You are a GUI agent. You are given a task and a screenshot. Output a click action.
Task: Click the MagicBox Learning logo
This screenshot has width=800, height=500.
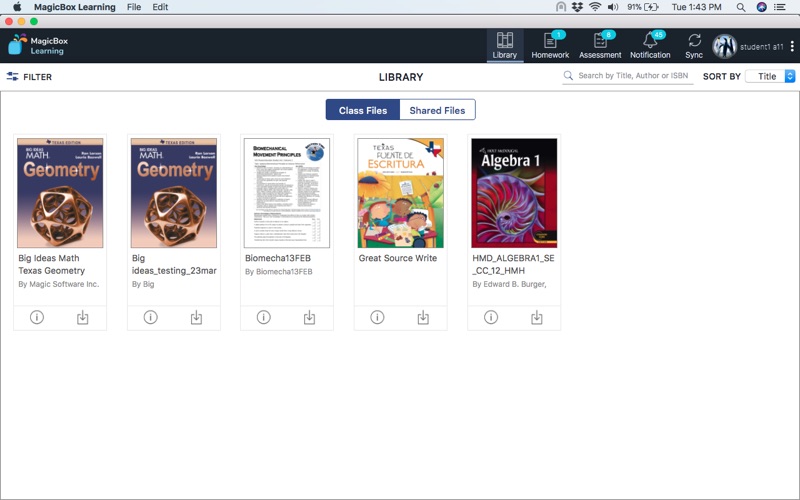pos(38,45)
